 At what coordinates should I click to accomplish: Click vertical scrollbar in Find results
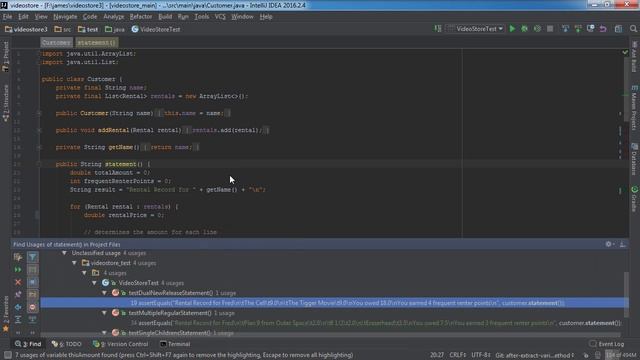[626, 294]
